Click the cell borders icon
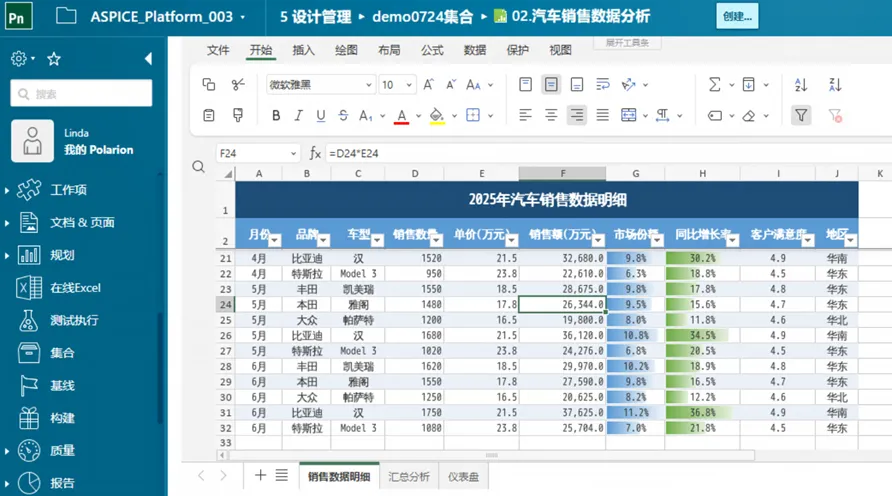Viewport: 892px width, 496px height. click(x=473, y=115)
